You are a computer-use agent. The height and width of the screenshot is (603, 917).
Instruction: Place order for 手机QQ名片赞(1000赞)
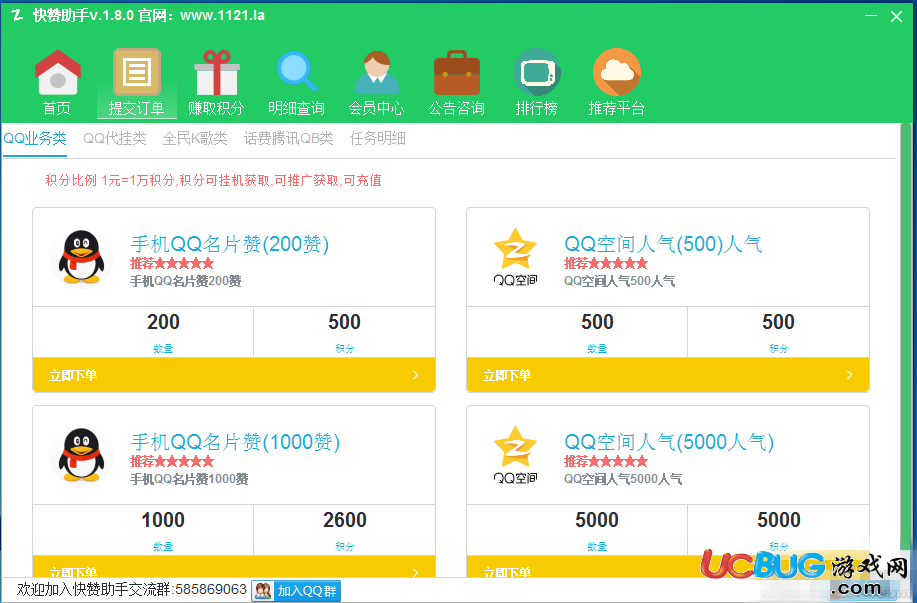(234, 567)
